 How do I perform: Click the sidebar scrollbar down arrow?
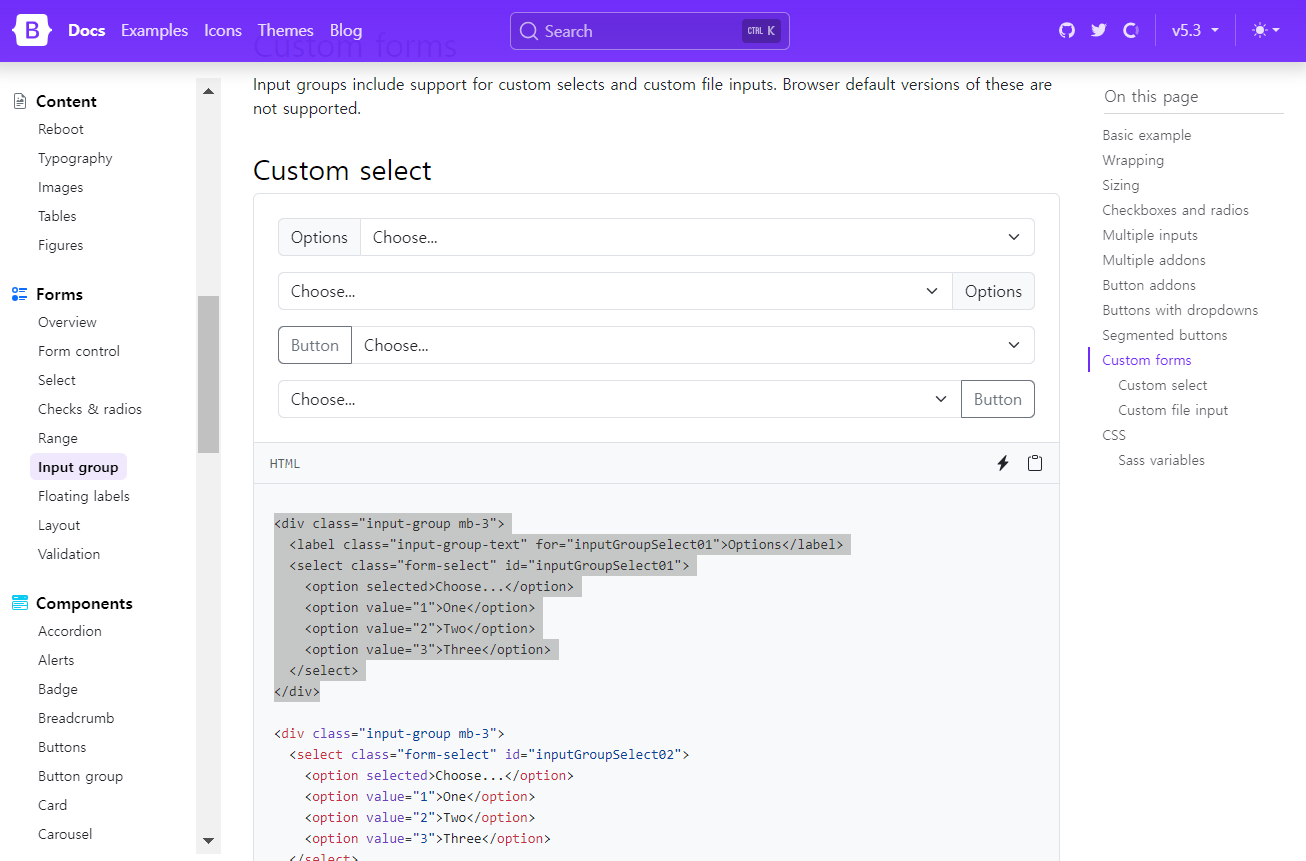(208, 841)
